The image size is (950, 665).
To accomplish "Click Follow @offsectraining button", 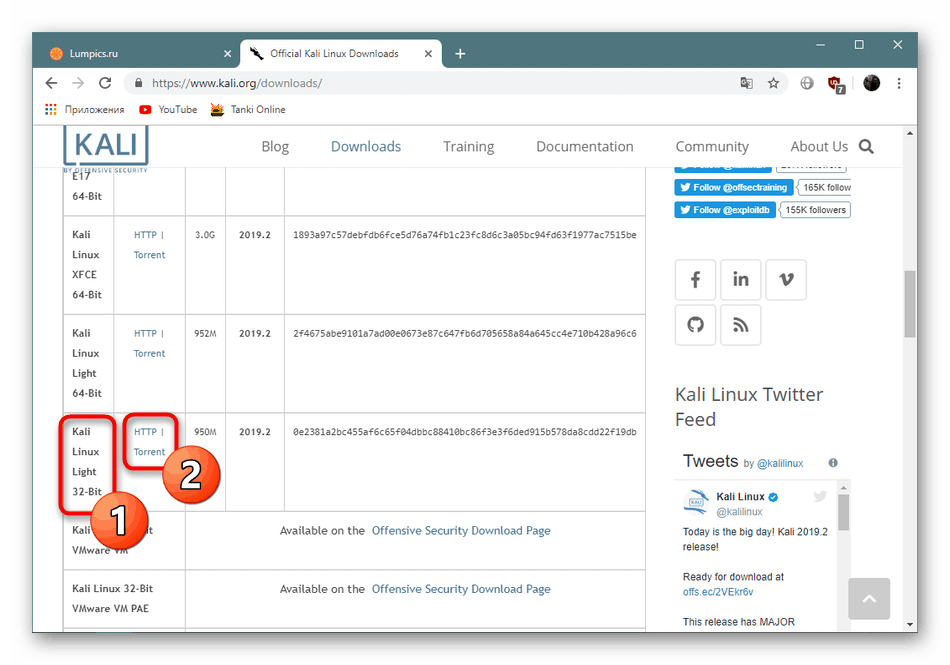I will click(x=734, y=187).
